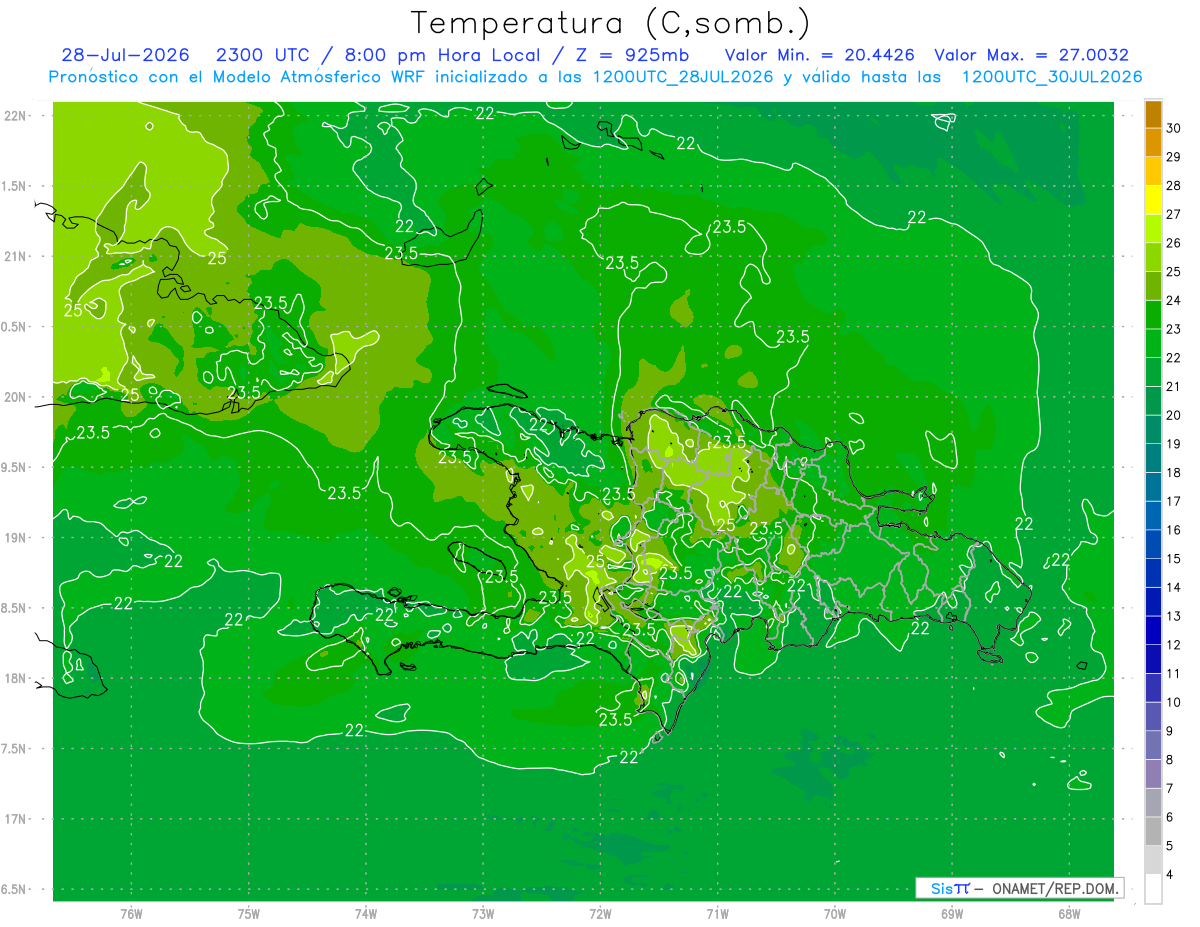Click the legend scale value 4
Image resolution: width=1200 pixels, height=927 pixels.
[1170, 874]
